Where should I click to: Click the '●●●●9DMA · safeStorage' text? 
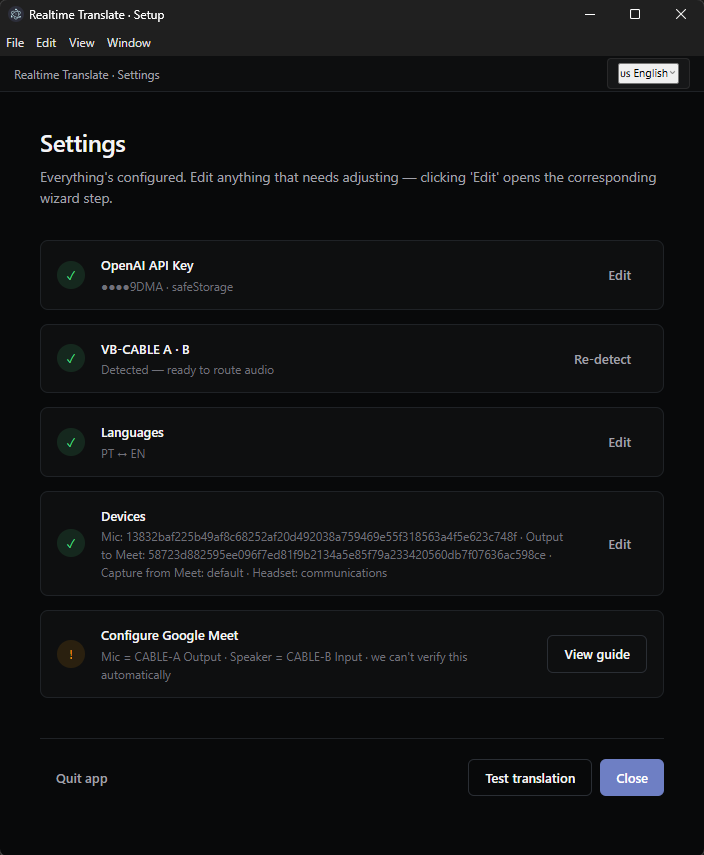[167, 287]
